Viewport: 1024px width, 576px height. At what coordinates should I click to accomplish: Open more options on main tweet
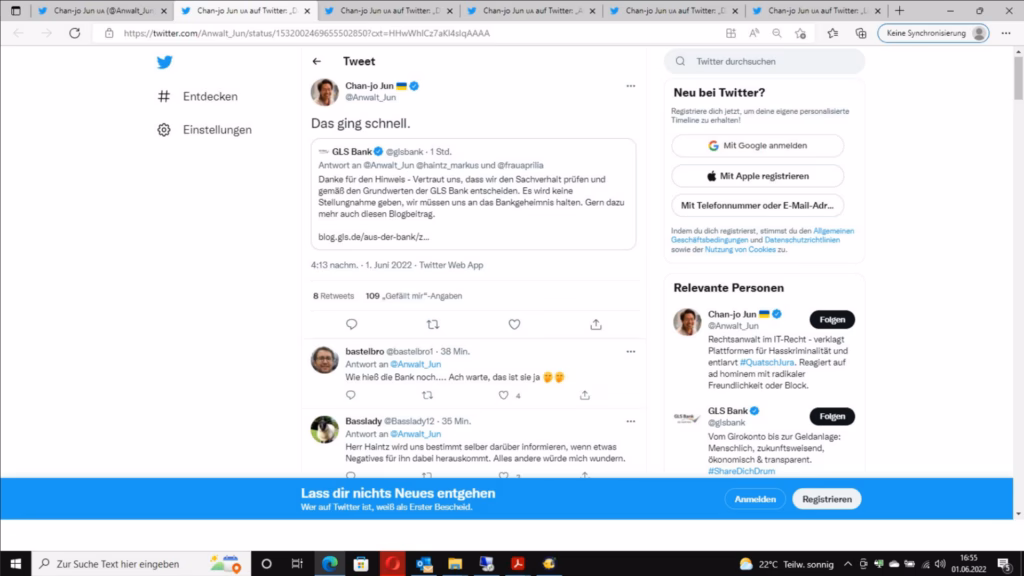tap(630, 86)
